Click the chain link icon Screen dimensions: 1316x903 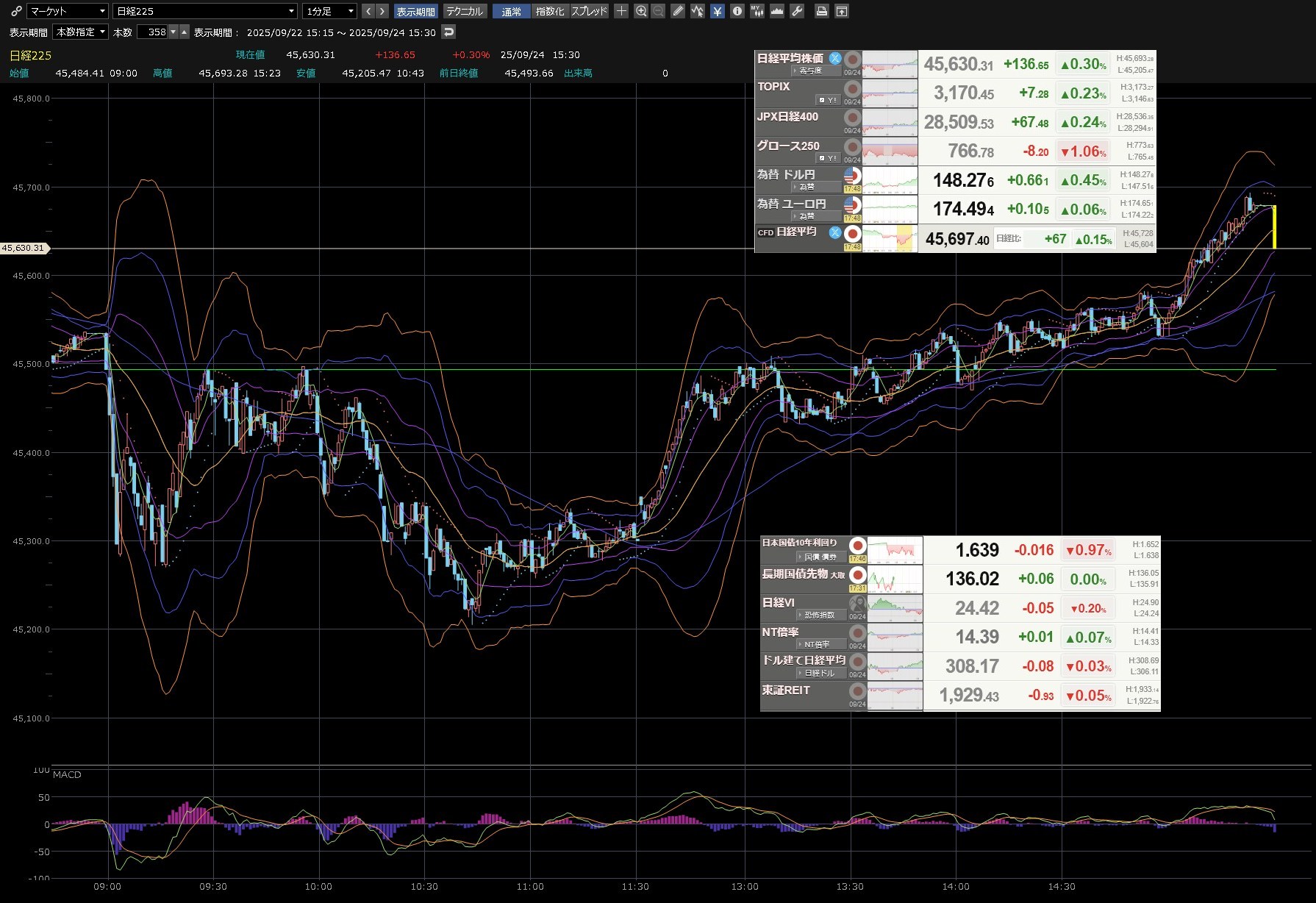[x=16, y=11]
